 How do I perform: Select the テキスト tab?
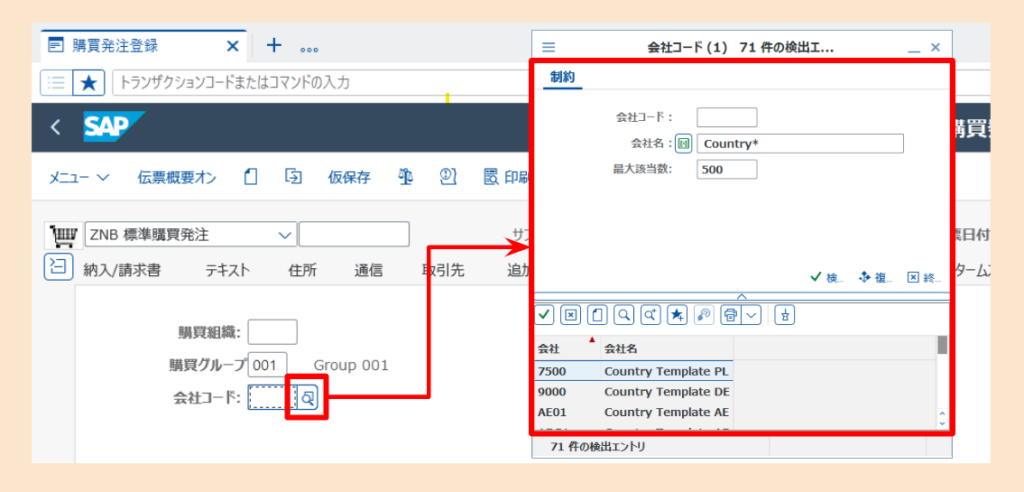point(227,270)
